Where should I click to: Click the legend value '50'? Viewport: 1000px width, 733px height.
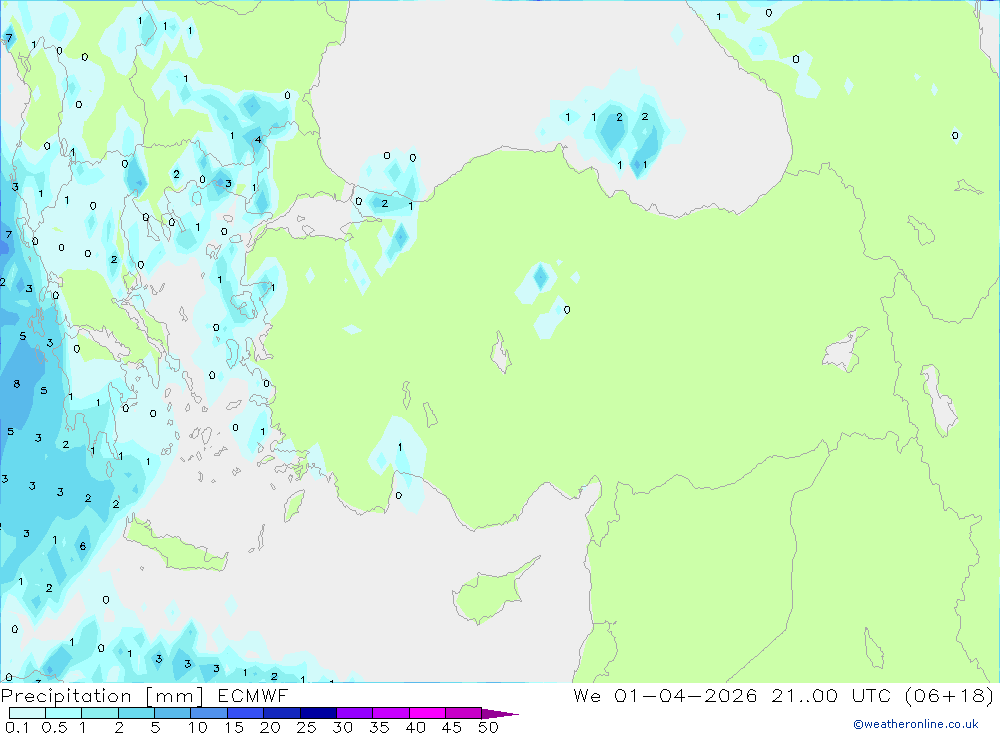pyautogui.click(x=488, y=727)
